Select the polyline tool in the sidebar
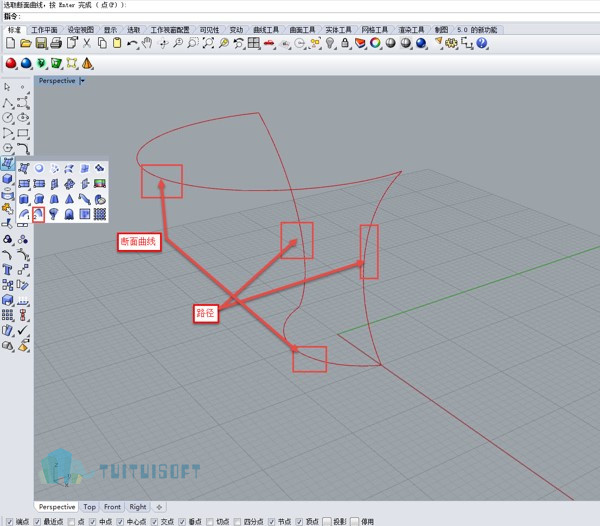 7,103
